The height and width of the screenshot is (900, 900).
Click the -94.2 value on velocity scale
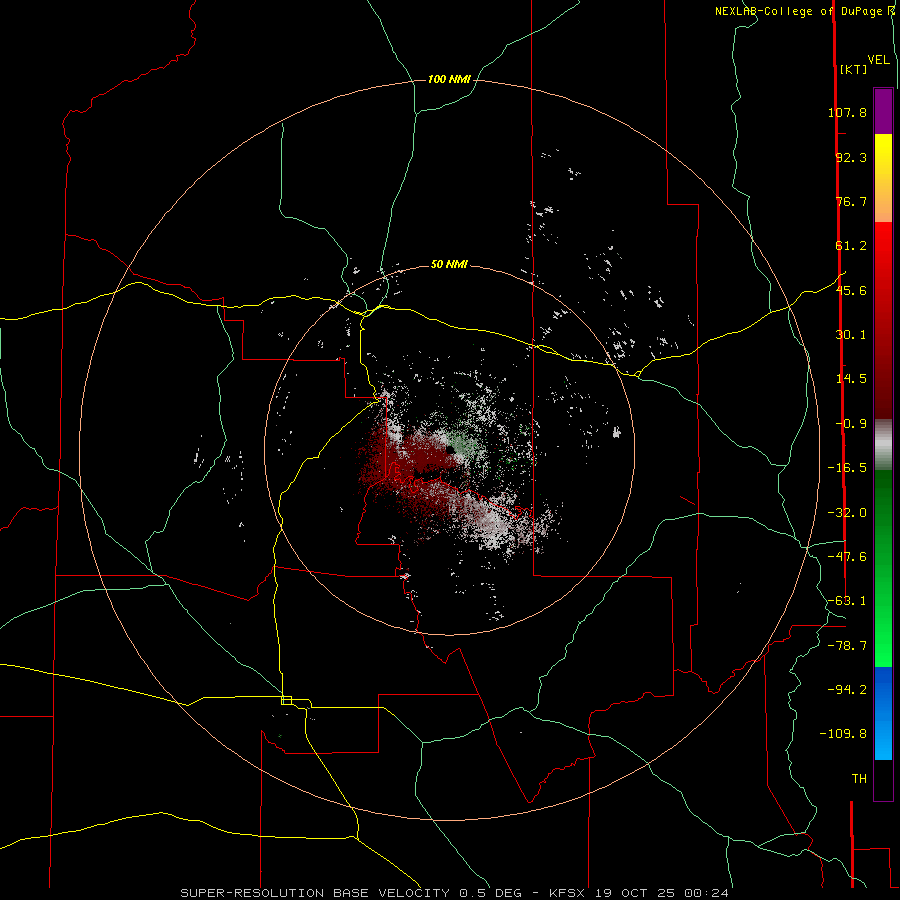847,690
